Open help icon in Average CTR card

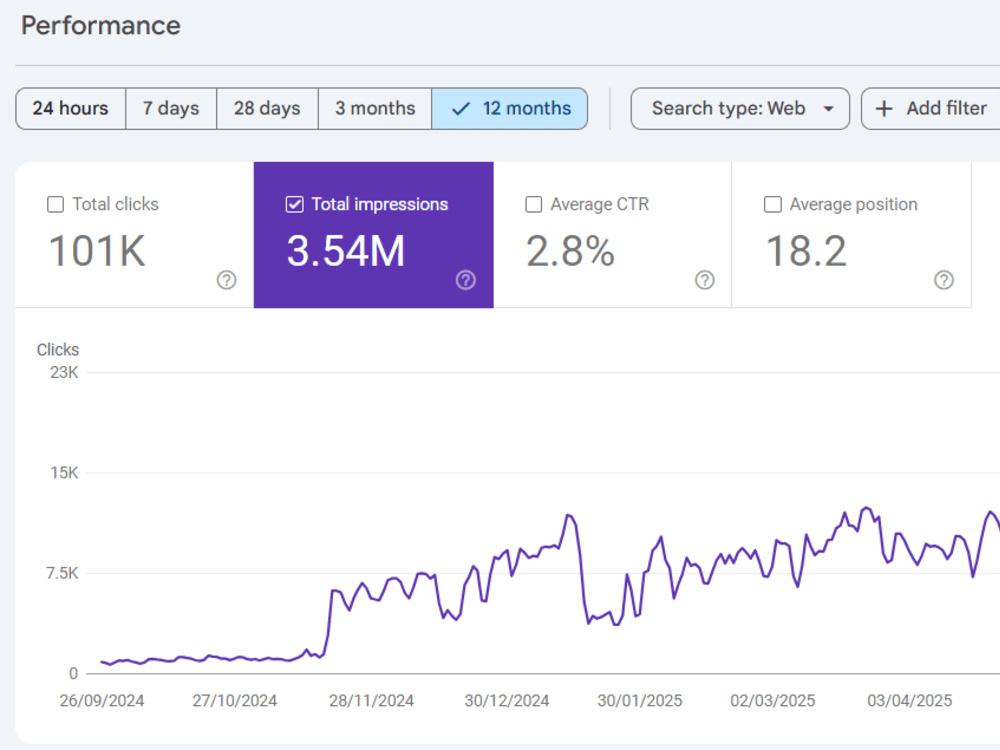tap(705, 280)
